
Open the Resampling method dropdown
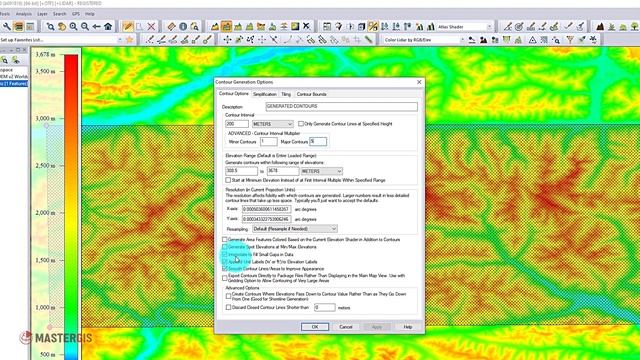[x=295, y=229]
